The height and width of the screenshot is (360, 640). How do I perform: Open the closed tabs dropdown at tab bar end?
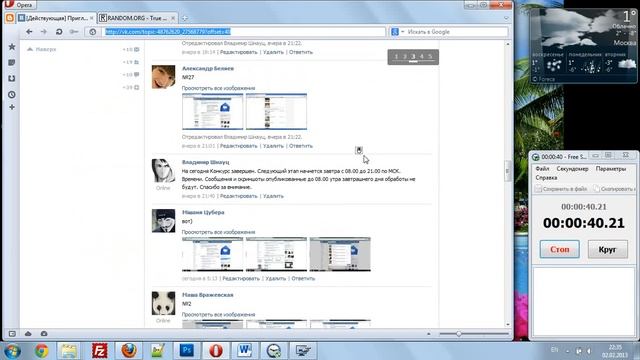coord(506,18)
